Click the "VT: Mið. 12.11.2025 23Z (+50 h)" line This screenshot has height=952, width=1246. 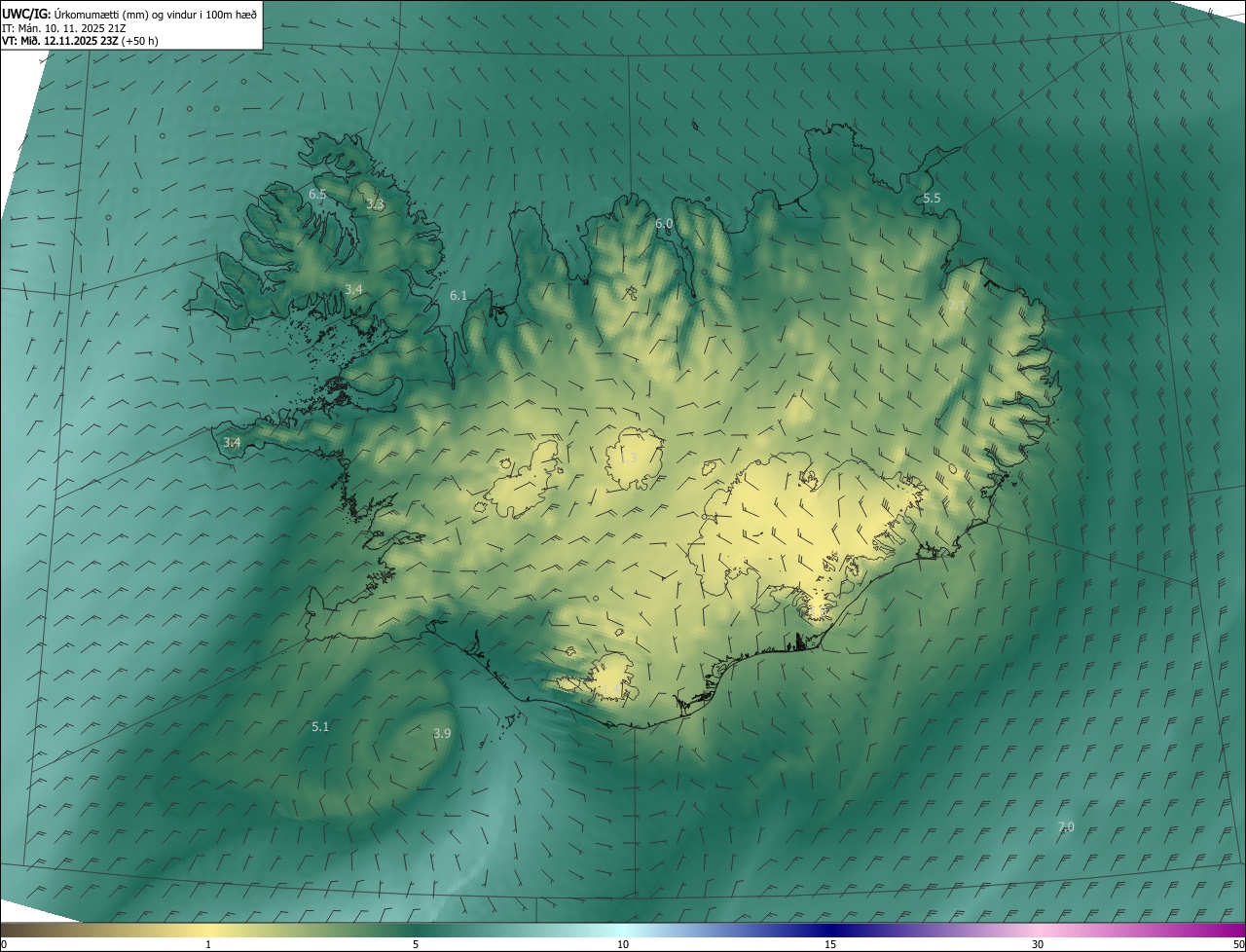81,41
